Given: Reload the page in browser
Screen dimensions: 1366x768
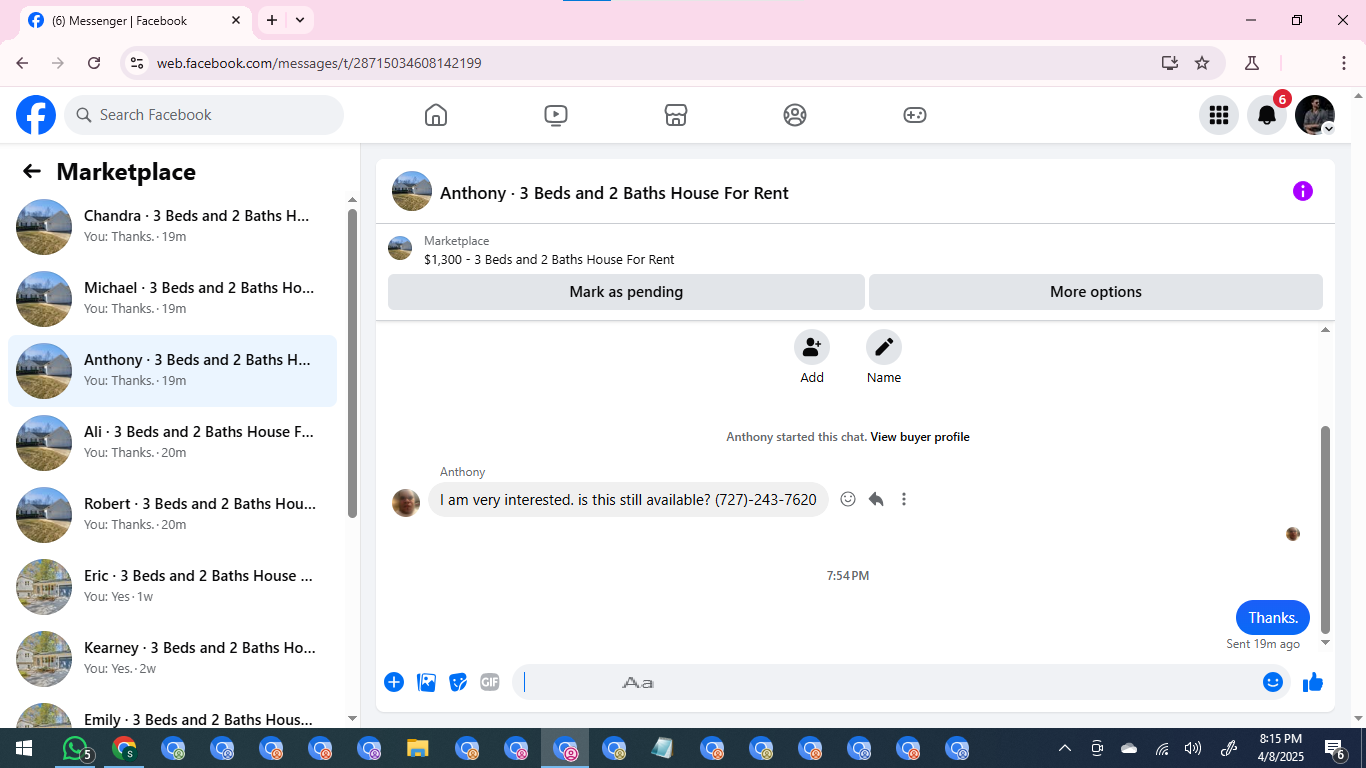Looking at the screenshot, I should coord(94,63).
